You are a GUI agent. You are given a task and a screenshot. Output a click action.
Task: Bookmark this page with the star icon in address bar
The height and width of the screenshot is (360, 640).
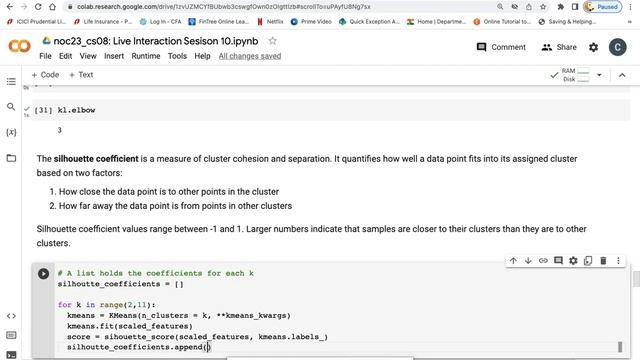(543, 7)
